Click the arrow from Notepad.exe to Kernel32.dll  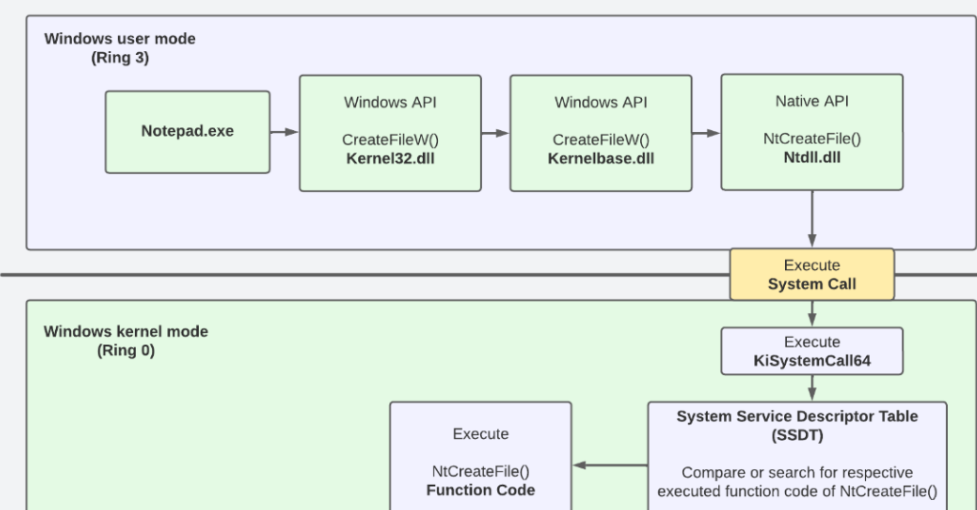coord(284,132)
